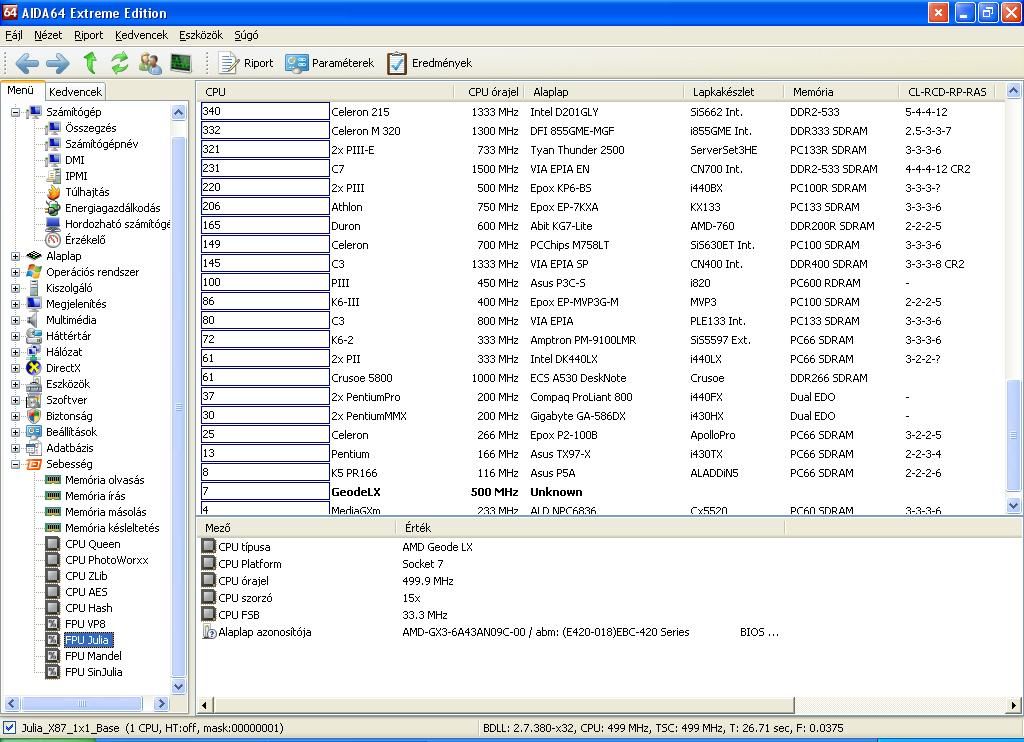Screen dimensions: 1024x742
Task: Select the FPU VP8 benchmark icon
Action: coord(53,624)
